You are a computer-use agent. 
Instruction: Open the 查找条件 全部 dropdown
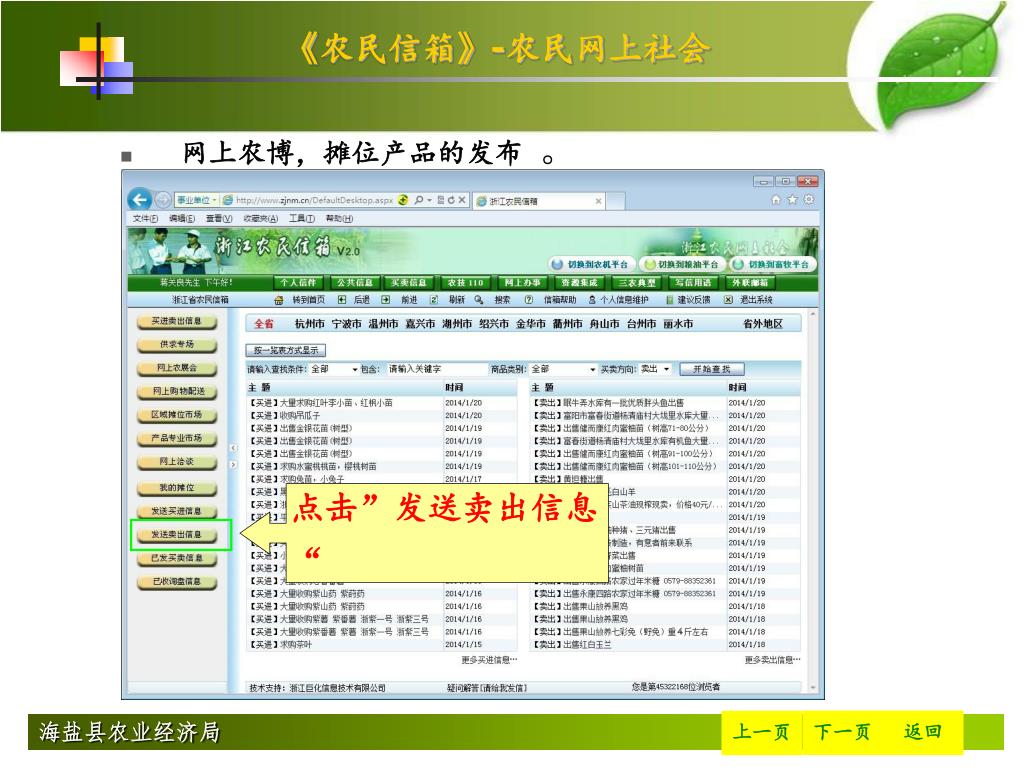pos(335,370)
